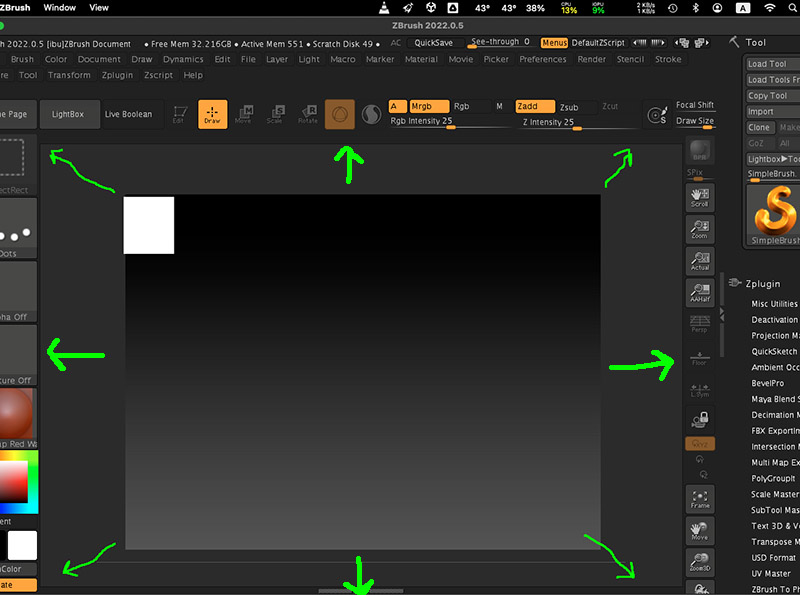Toggle the Xyz rotation mode button

[699, 444]
